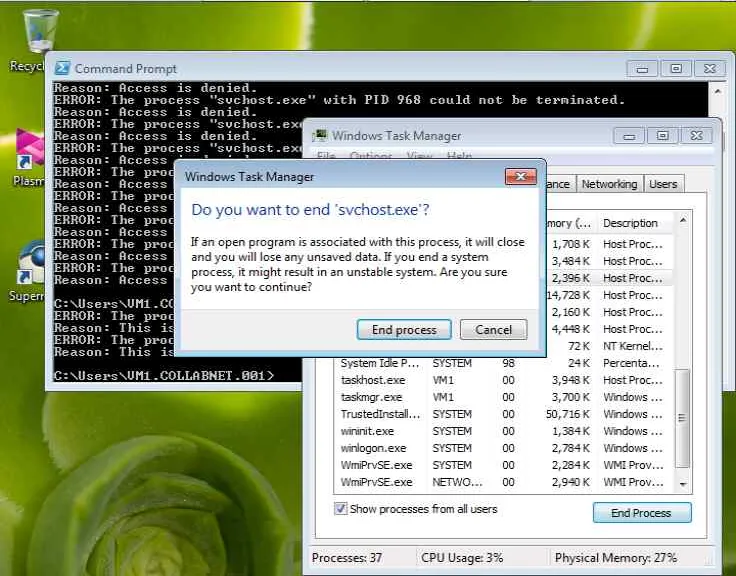Click the NT Kernel... description cell
736x576 pixels.
(x=633, y=346)
